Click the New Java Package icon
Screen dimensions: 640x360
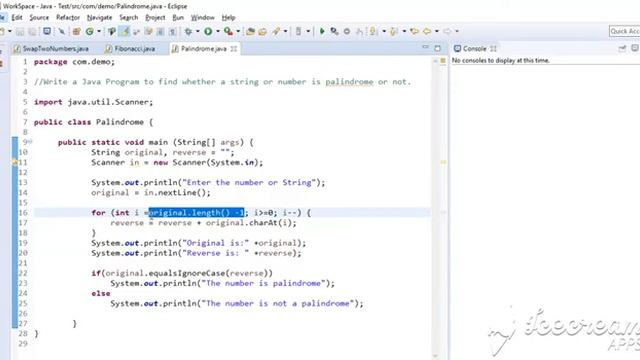[x=76, y=31]
